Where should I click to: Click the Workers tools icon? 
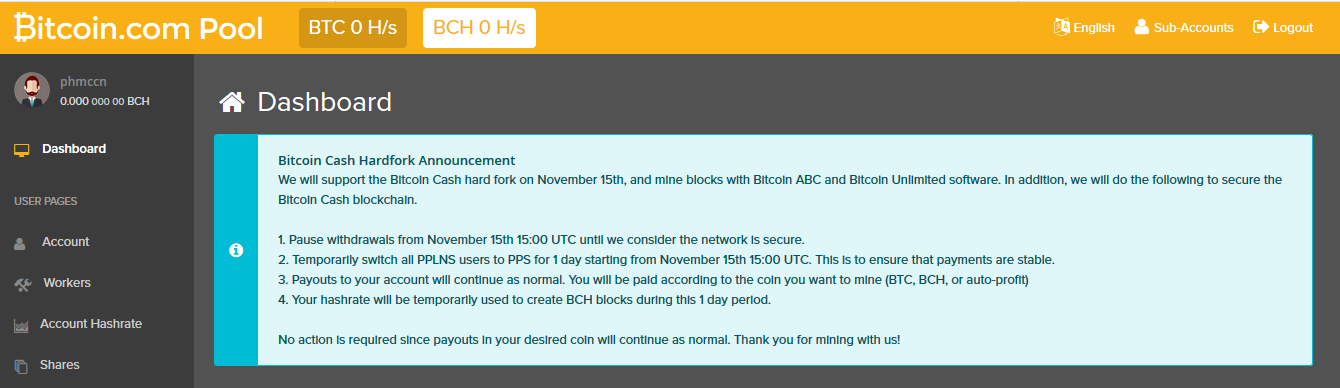[23, 284]
